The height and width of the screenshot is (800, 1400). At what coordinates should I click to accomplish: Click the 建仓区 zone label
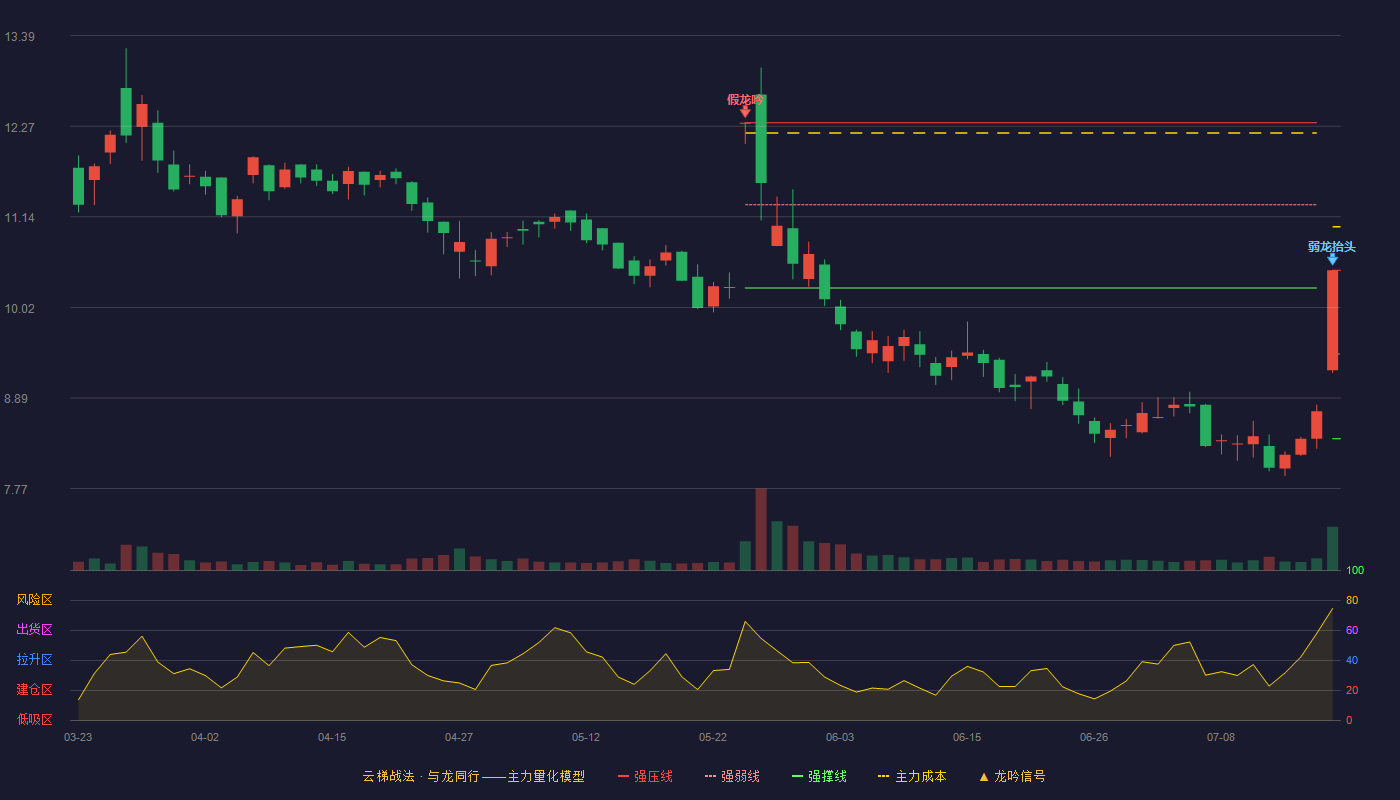click(x=34, y=690)
